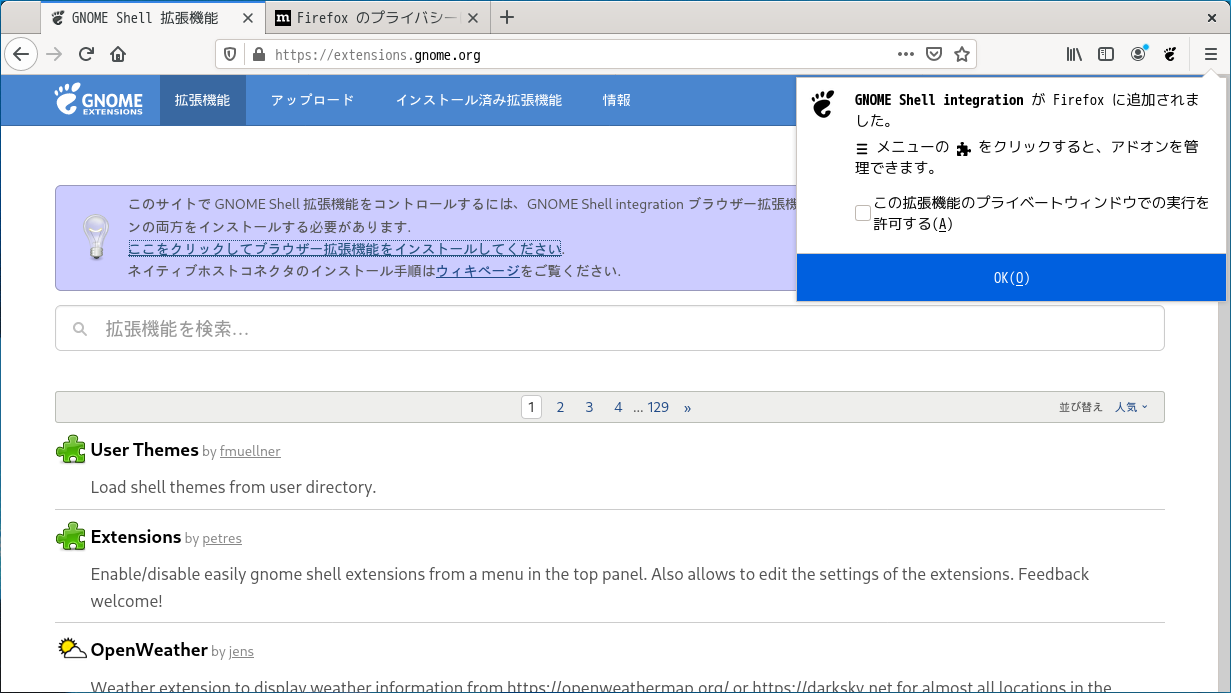Open author jens's profile
The height and width of the screenshot is (693, 1231).
[x=241, y=652]
